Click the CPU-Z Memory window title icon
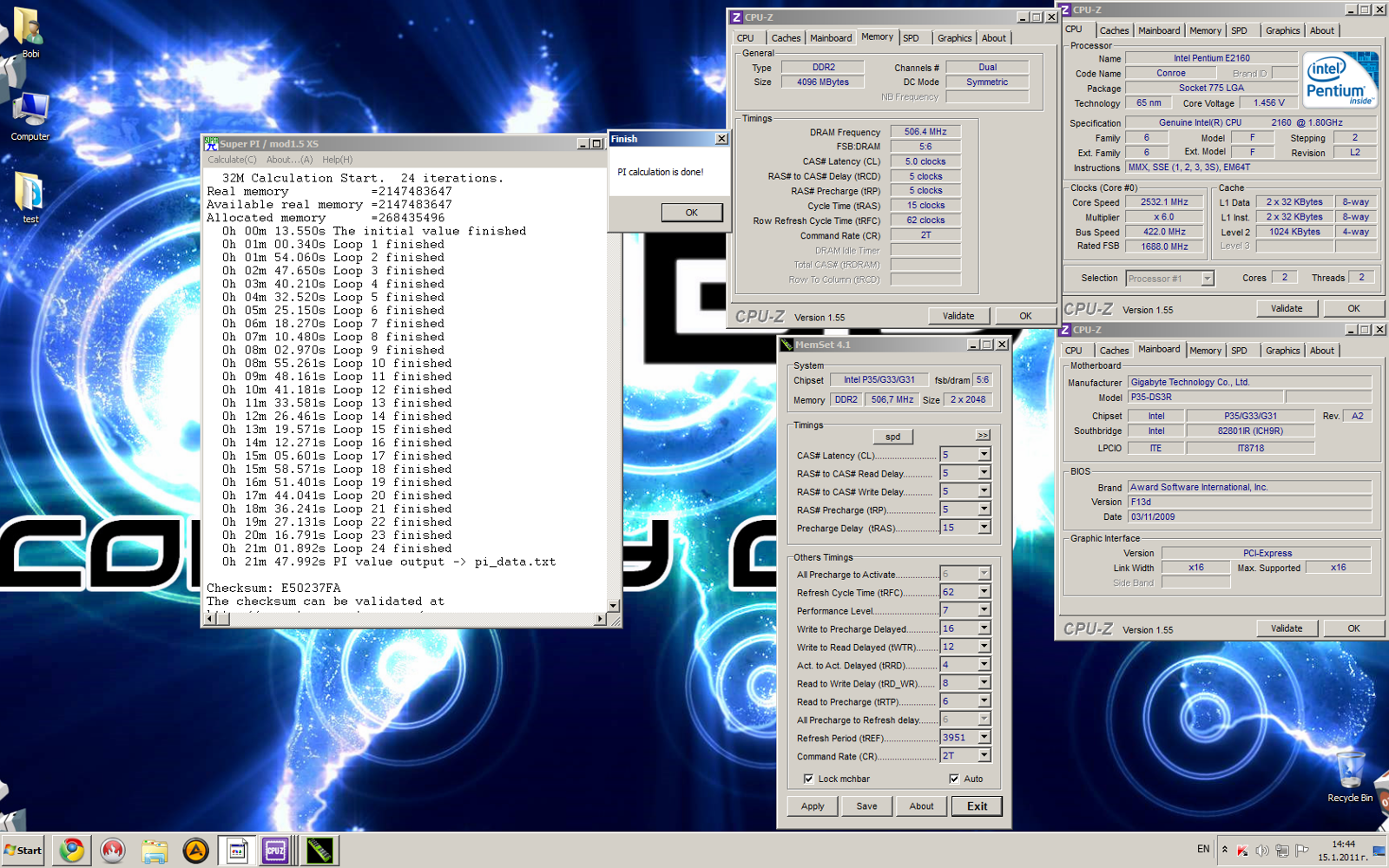1389x868 pixels. (x=736, y=16)
